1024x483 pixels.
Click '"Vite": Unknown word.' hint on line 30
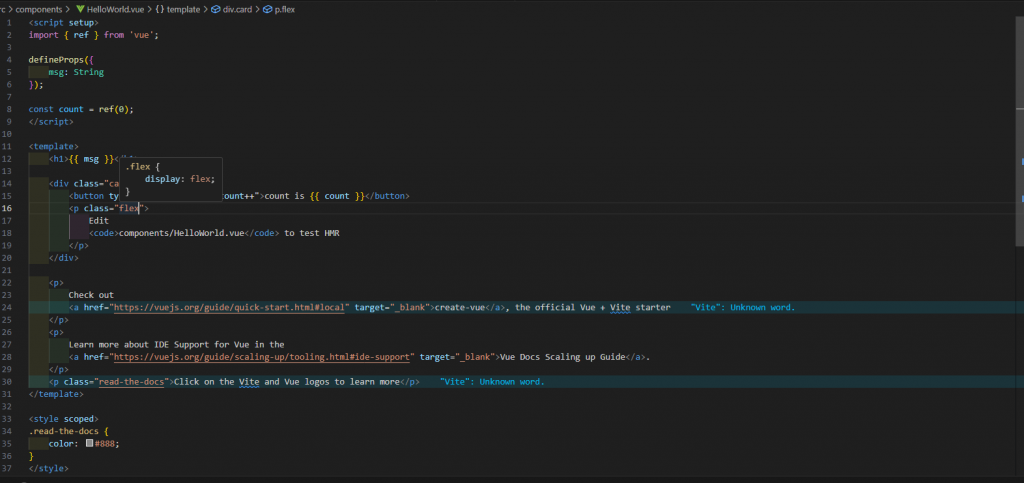pos(492,382)
